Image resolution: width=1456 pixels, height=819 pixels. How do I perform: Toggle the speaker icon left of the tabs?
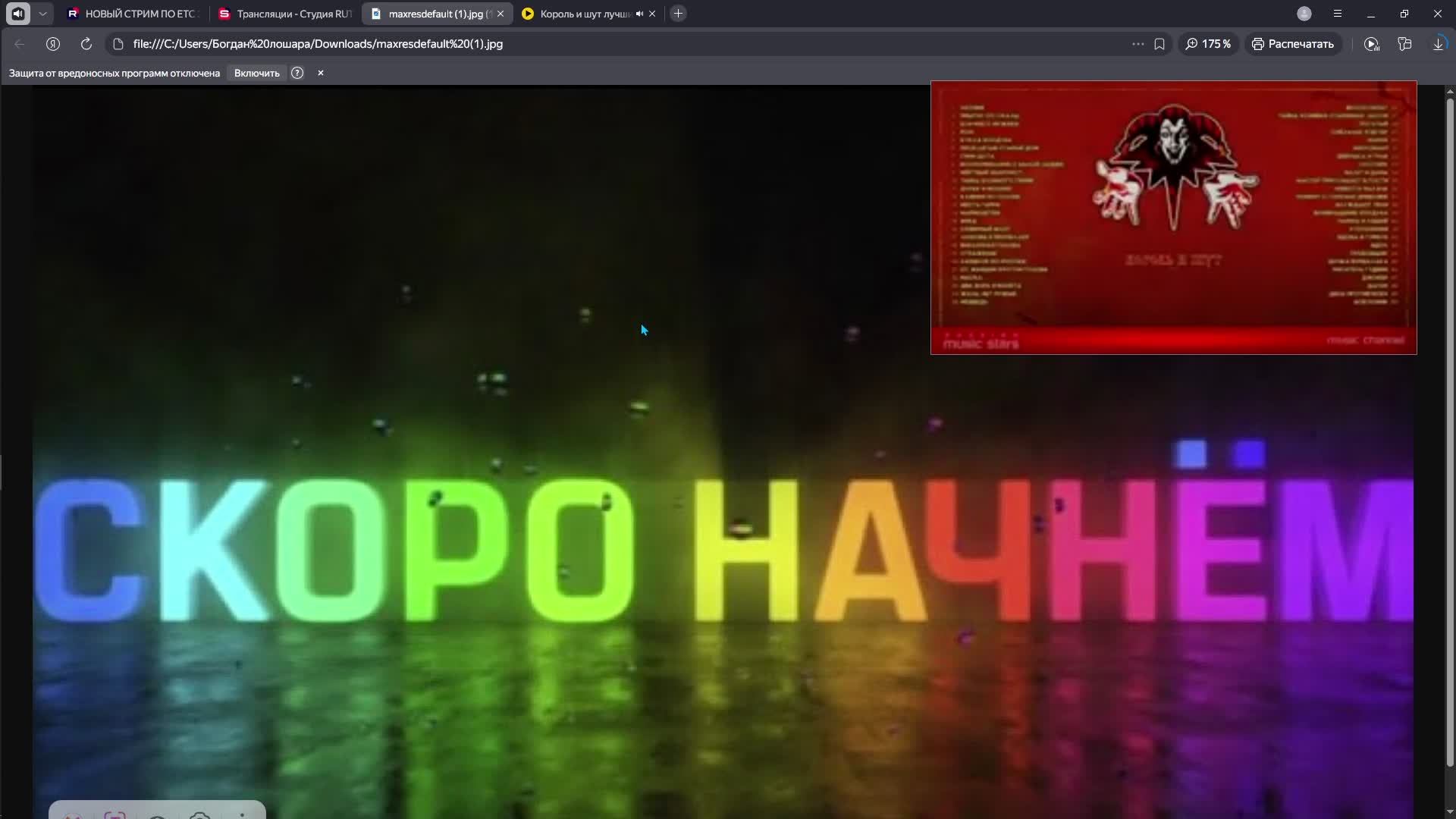click(x=17, y=13)
